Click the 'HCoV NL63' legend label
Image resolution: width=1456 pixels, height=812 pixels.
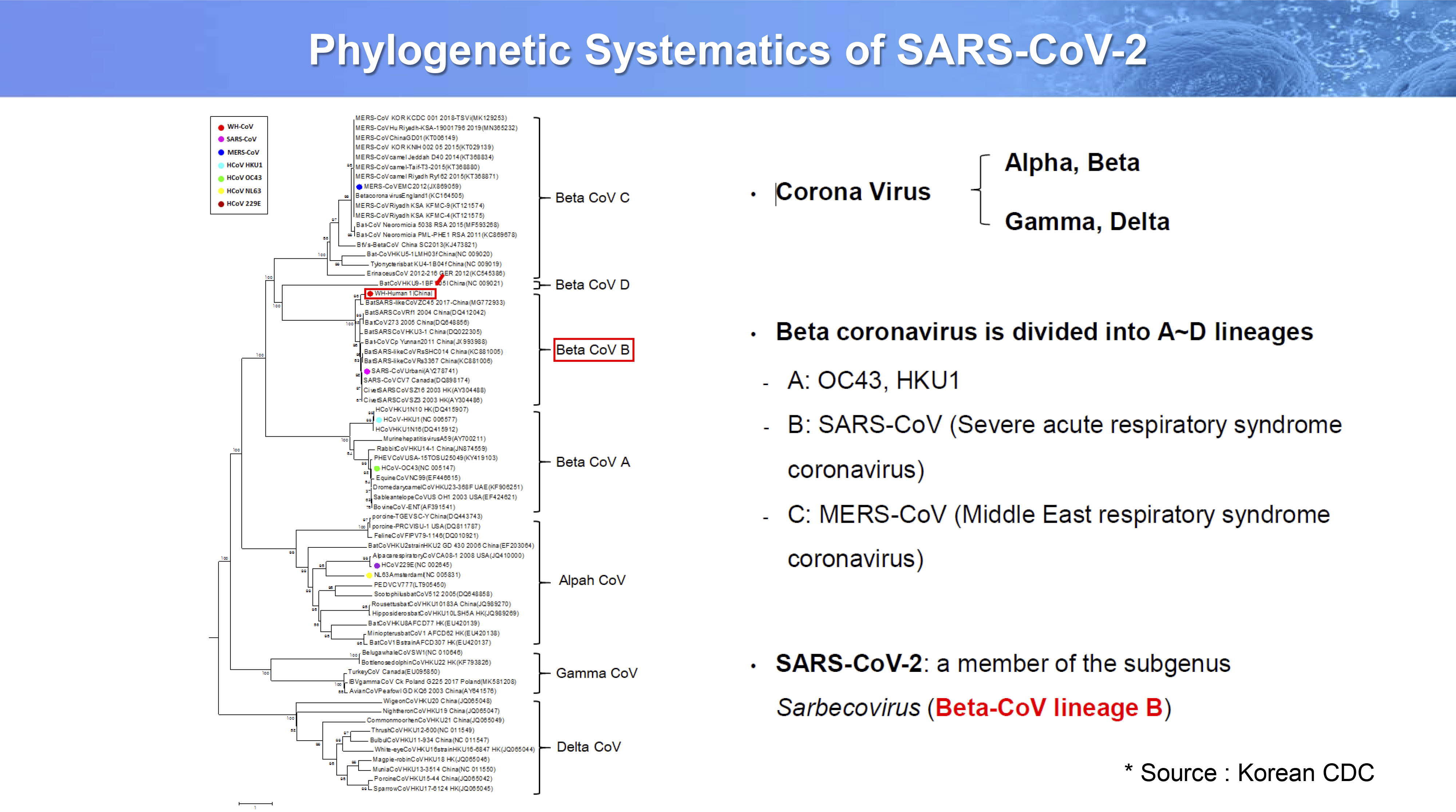[x=244, y=191]
